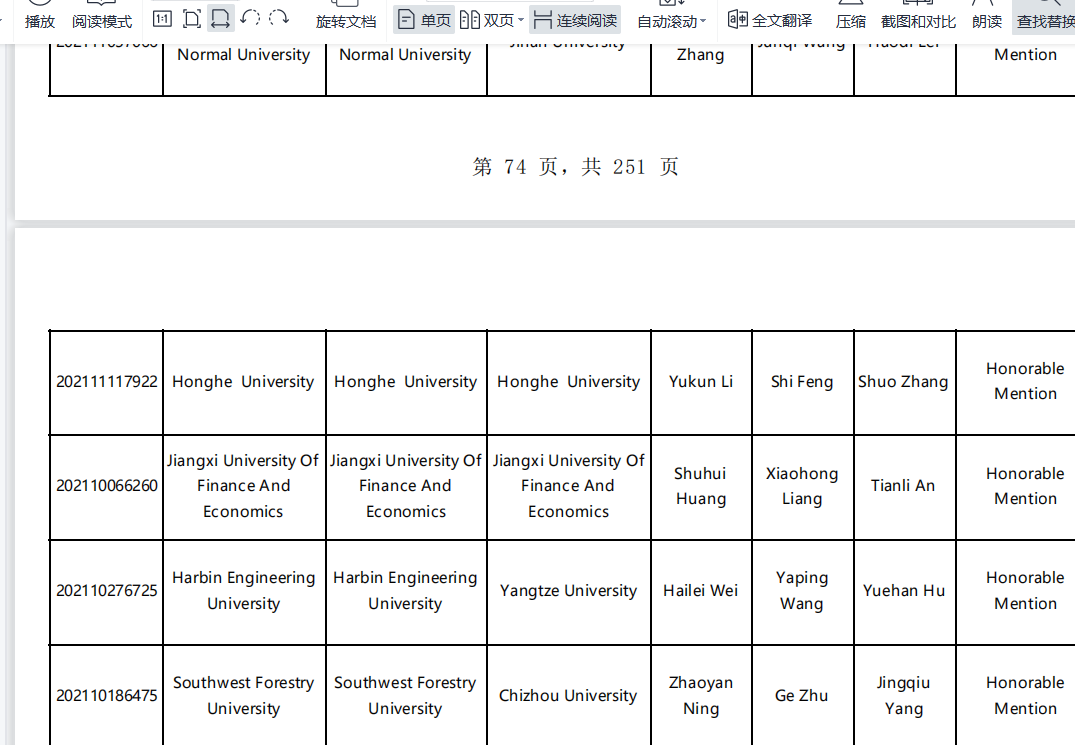Click the fit-page zoom icon
1075x745 pixels.
(x=192, y=19)
